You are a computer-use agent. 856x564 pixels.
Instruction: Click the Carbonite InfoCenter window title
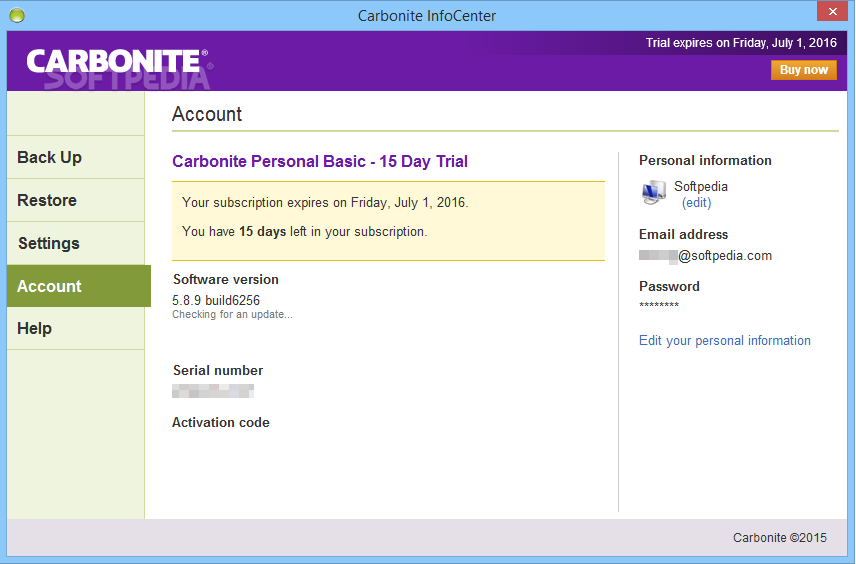pyautogui.click(x=427, y=16)
